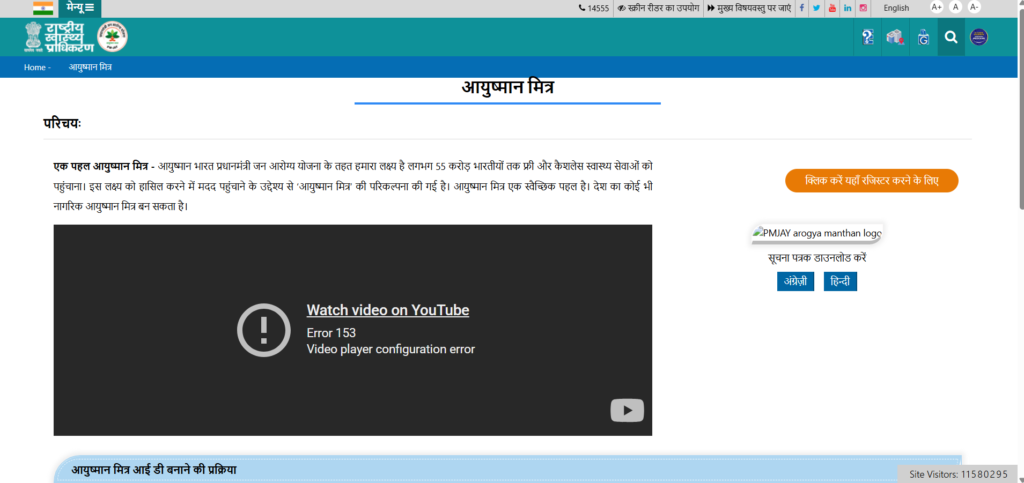This screenshot has height=483, width=1024.
Task: Decrease font size with A-
Action: pyautogui.click(x=974, y=7)
